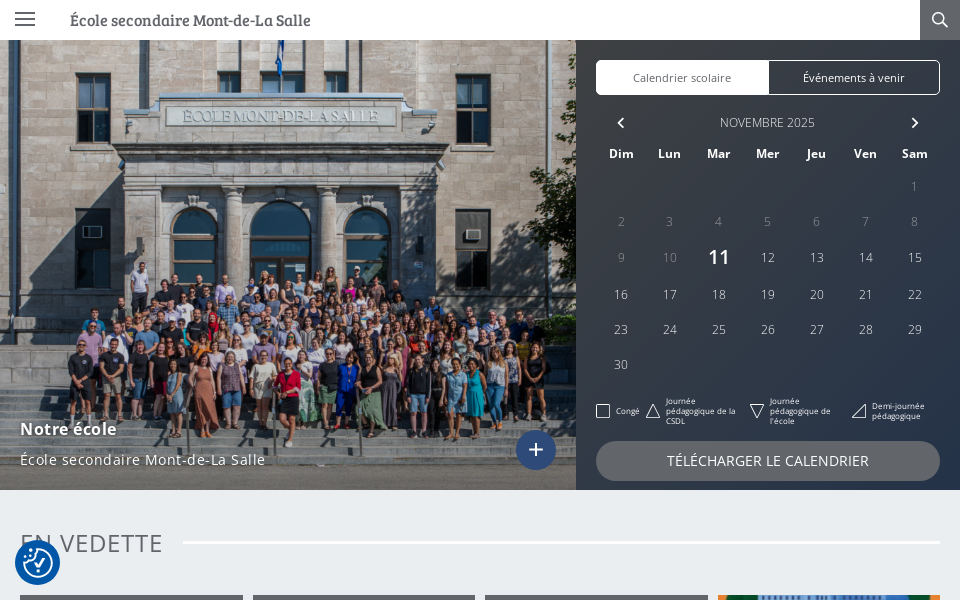Click the half-day pedagogical legend icon
Screen dimensions: 960x600
pyautogui.click(x=859, y=411)
